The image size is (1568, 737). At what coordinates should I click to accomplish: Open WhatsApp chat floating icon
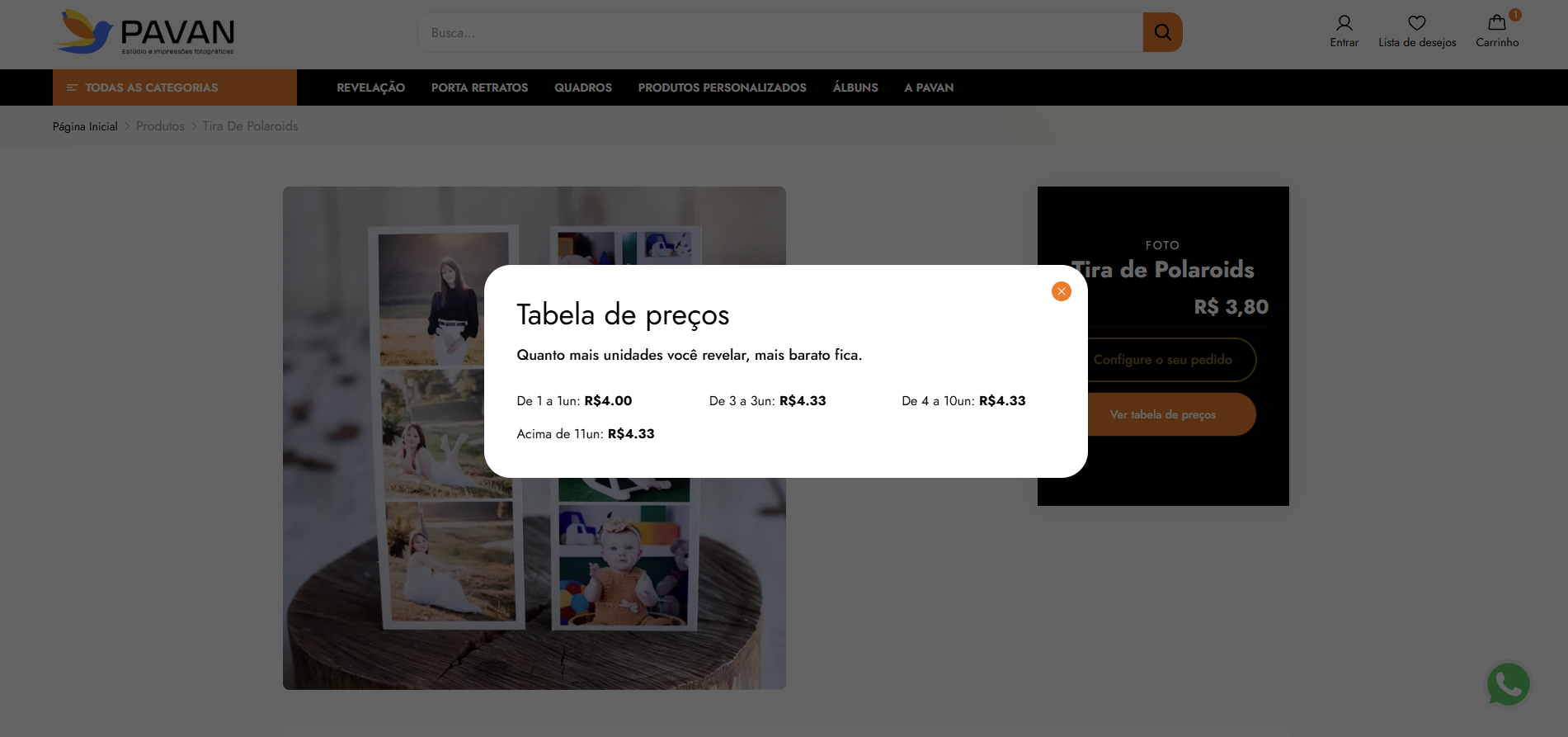pos(1508,684)
